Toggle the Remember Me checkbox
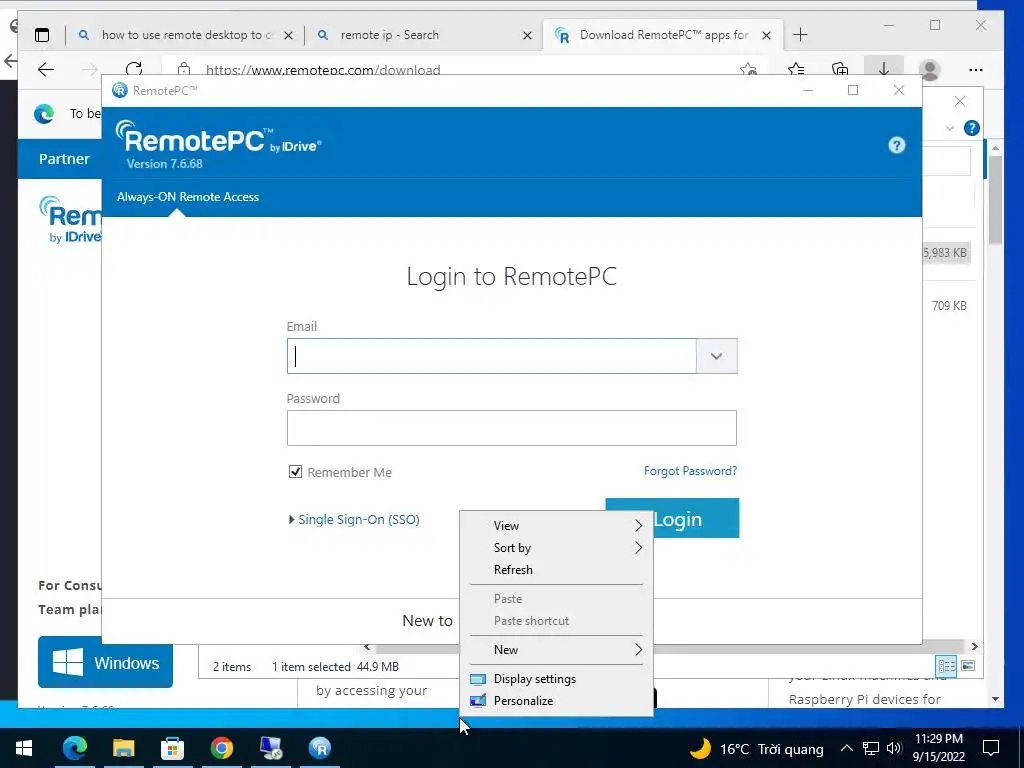The image size is (1024, 768). coord(295,472)
